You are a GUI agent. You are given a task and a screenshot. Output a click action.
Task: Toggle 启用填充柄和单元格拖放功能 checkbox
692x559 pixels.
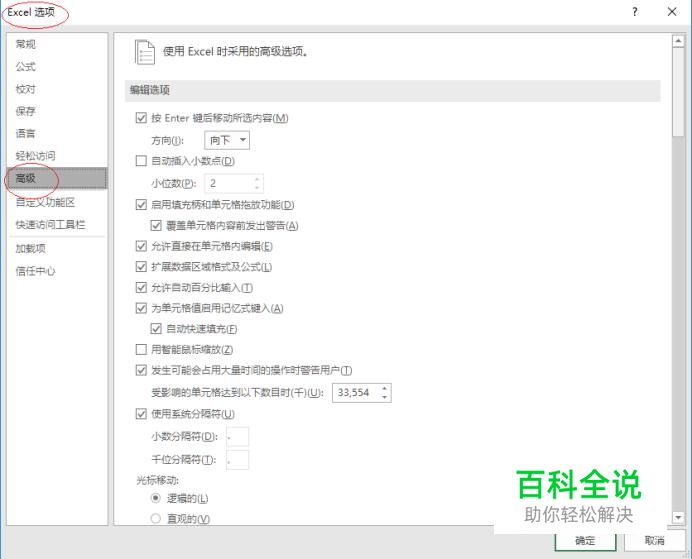coord(141,205)
